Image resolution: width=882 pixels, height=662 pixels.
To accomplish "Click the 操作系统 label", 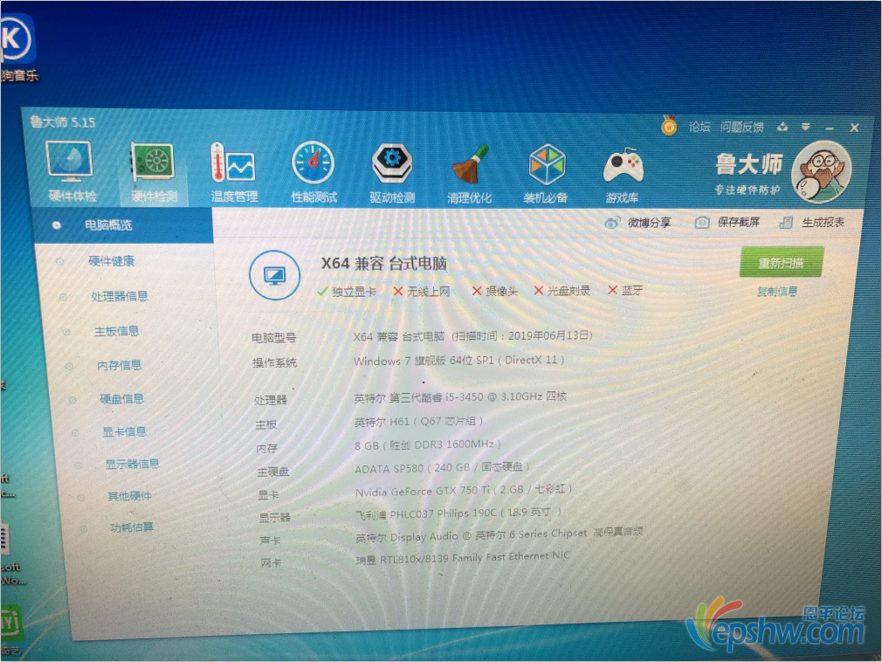I will (274, 363).
